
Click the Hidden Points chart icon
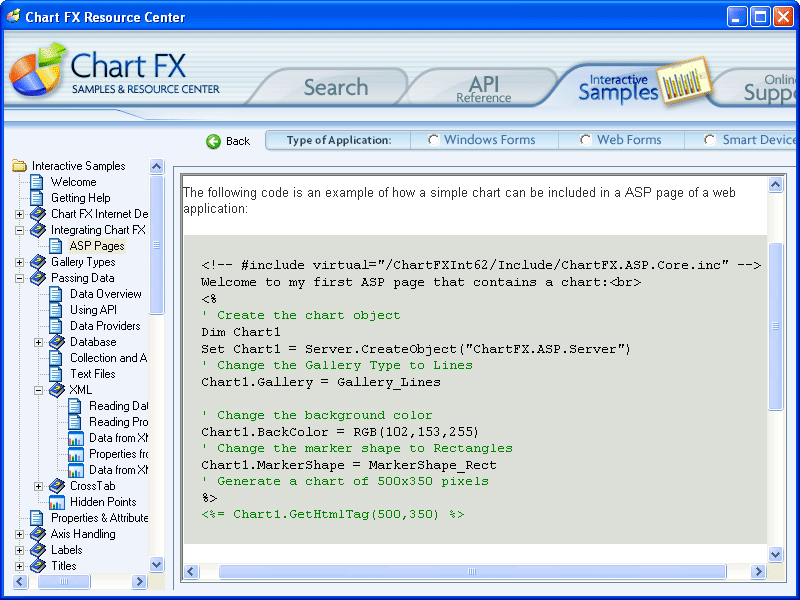[56, 502]
